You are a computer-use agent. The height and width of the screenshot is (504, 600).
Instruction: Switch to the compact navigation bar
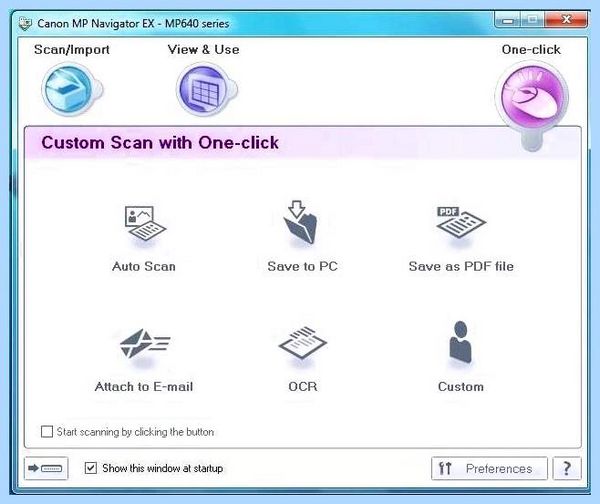coord(46,468)
